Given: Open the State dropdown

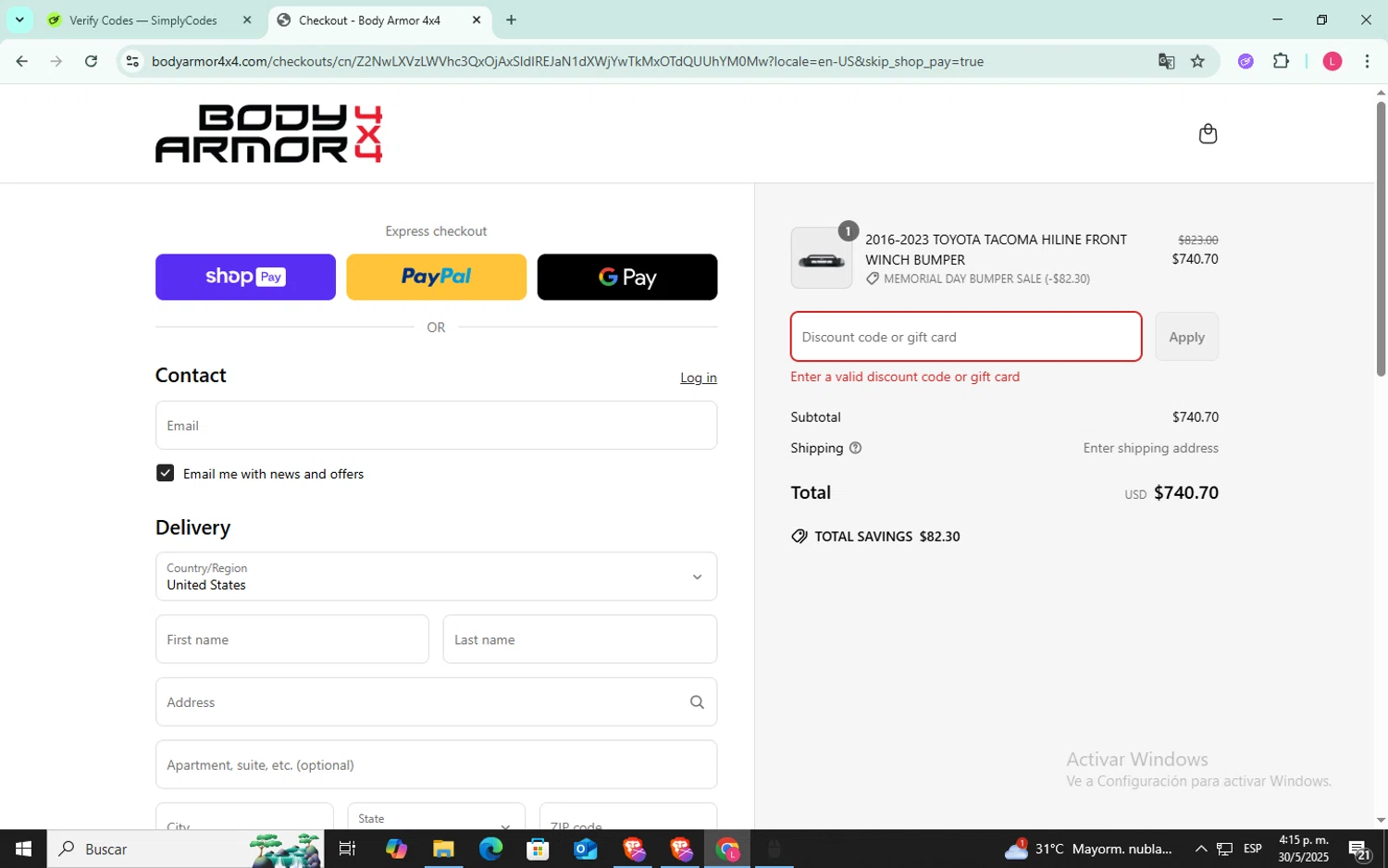Looking at the screenshot, I should (436, 818).
